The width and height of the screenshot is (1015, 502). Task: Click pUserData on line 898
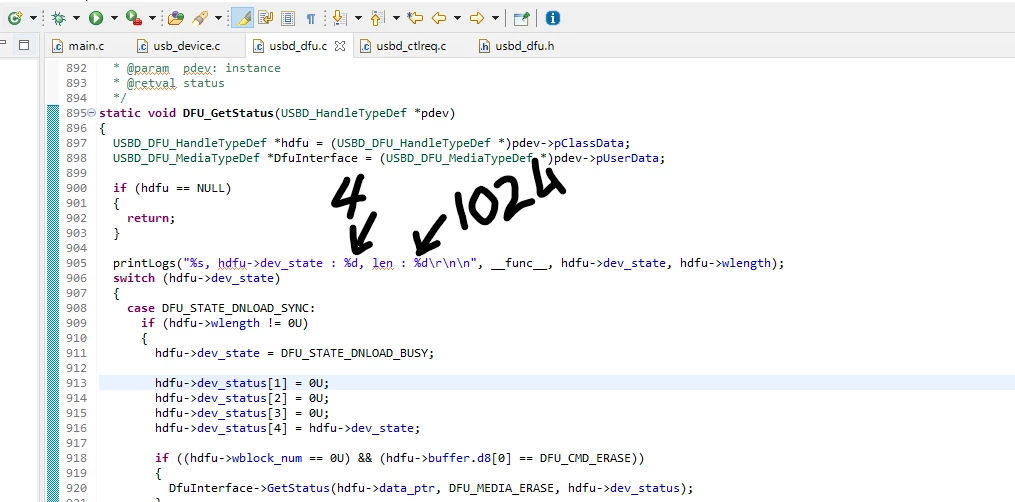[x=627, y=158]
